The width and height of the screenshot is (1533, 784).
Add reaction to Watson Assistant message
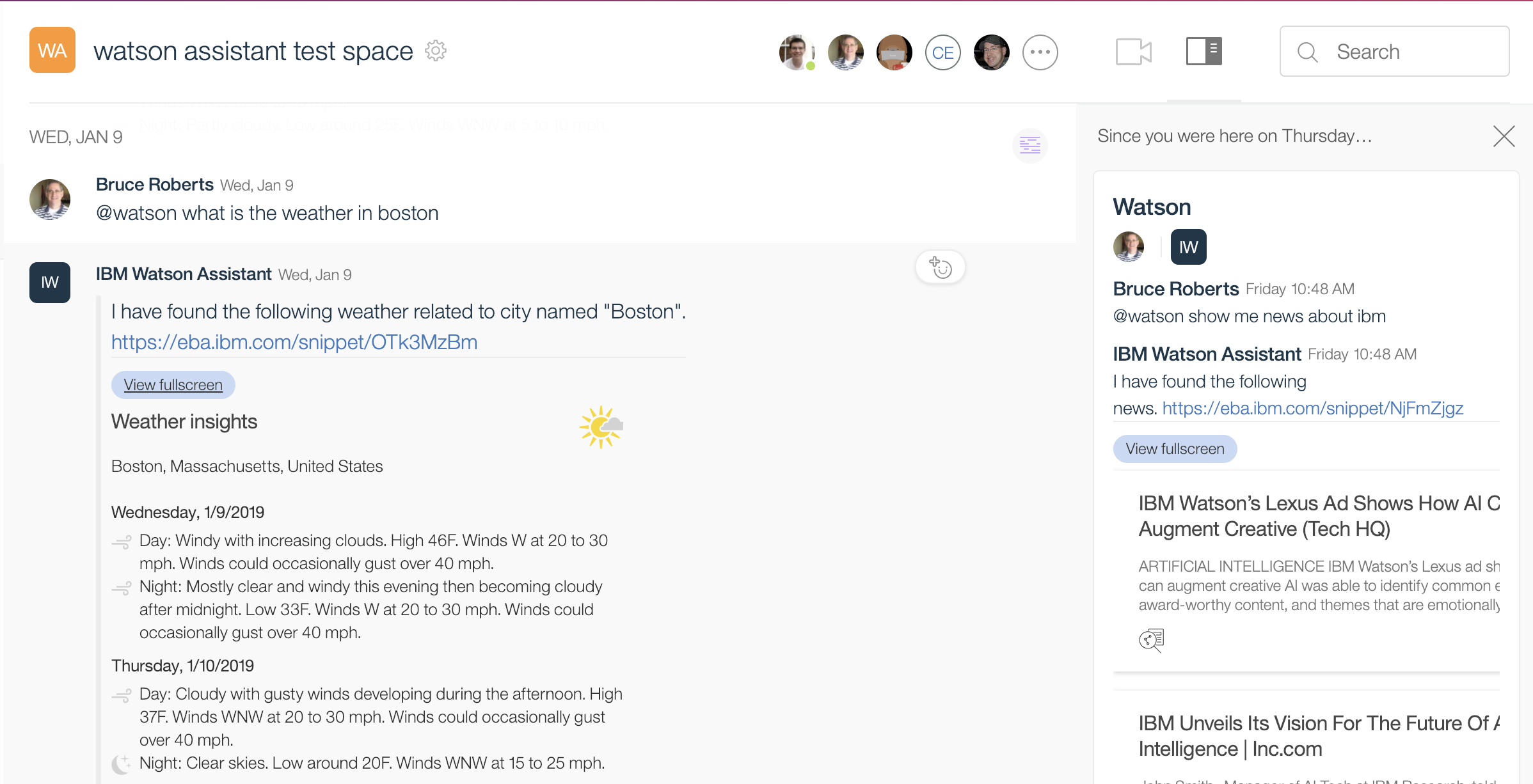(940, 267)
